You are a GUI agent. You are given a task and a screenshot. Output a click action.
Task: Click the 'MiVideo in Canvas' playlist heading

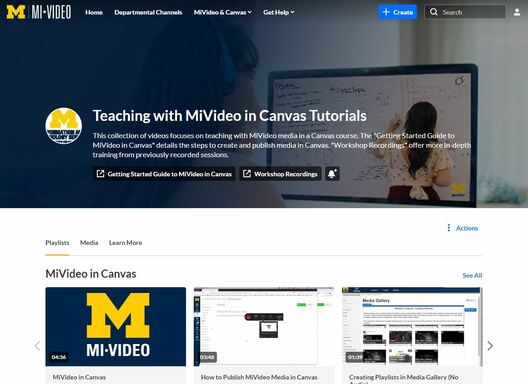tap(91, 274)
